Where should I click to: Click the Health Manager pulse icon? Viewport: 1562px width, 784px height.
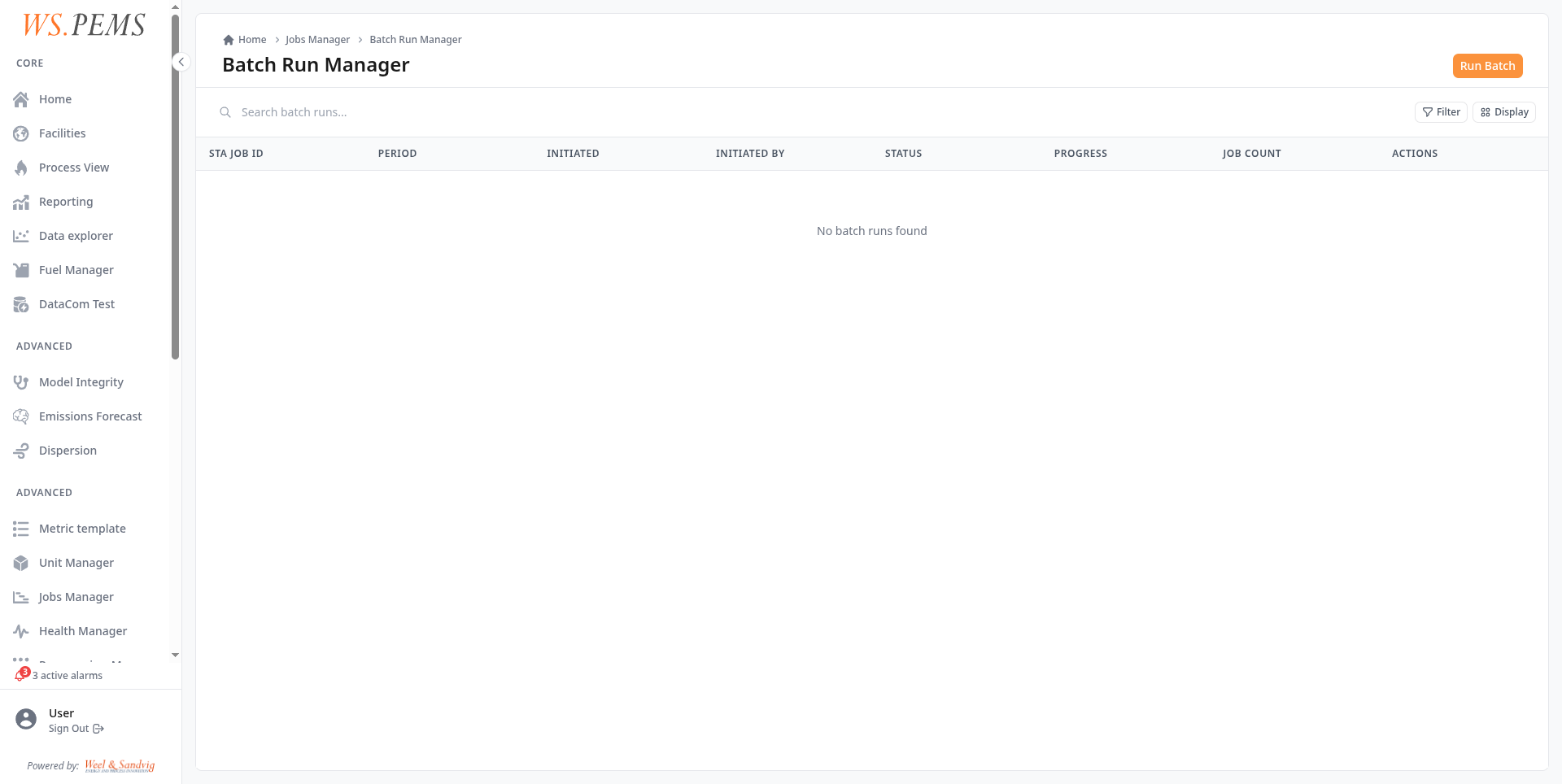click(21, 631)
